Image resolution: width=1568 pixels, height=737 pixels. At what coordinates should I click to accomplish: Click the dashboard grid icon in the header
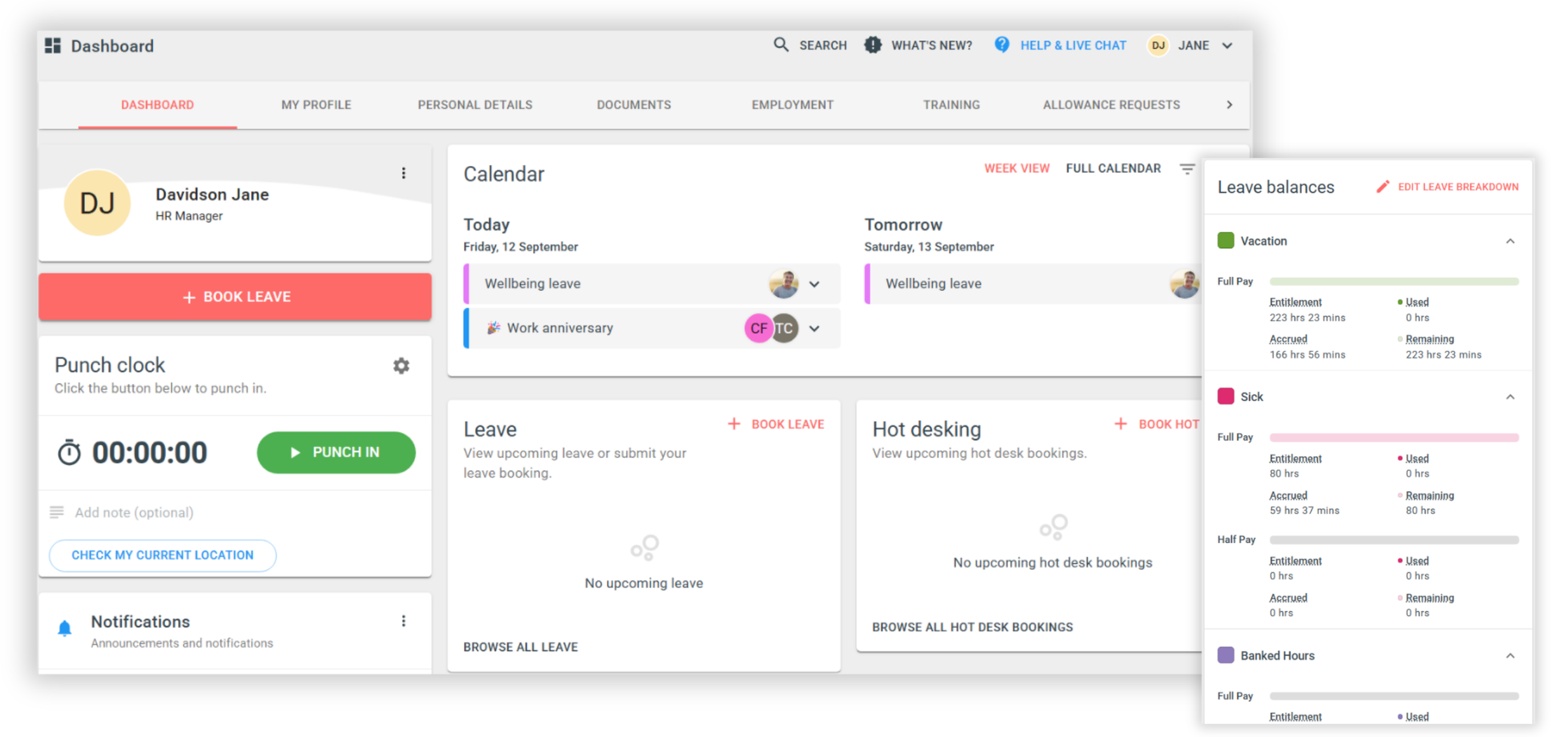click(53, 45)
